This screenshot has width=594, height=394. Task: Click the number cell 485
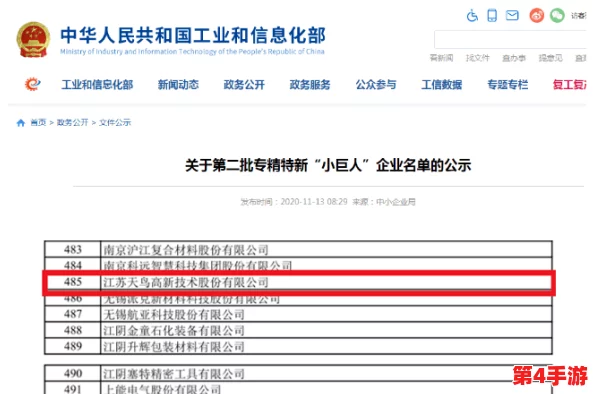click(73, 282)
